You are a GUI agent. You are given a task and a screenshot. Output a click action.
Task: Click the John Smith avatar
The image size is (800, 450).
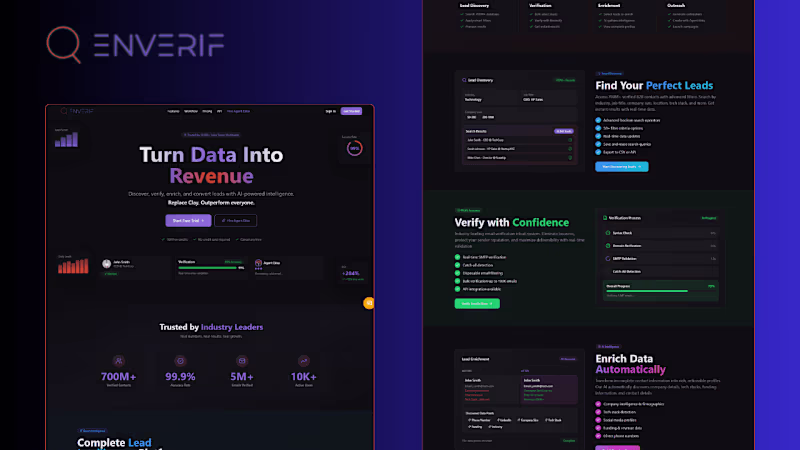point(107,264)
